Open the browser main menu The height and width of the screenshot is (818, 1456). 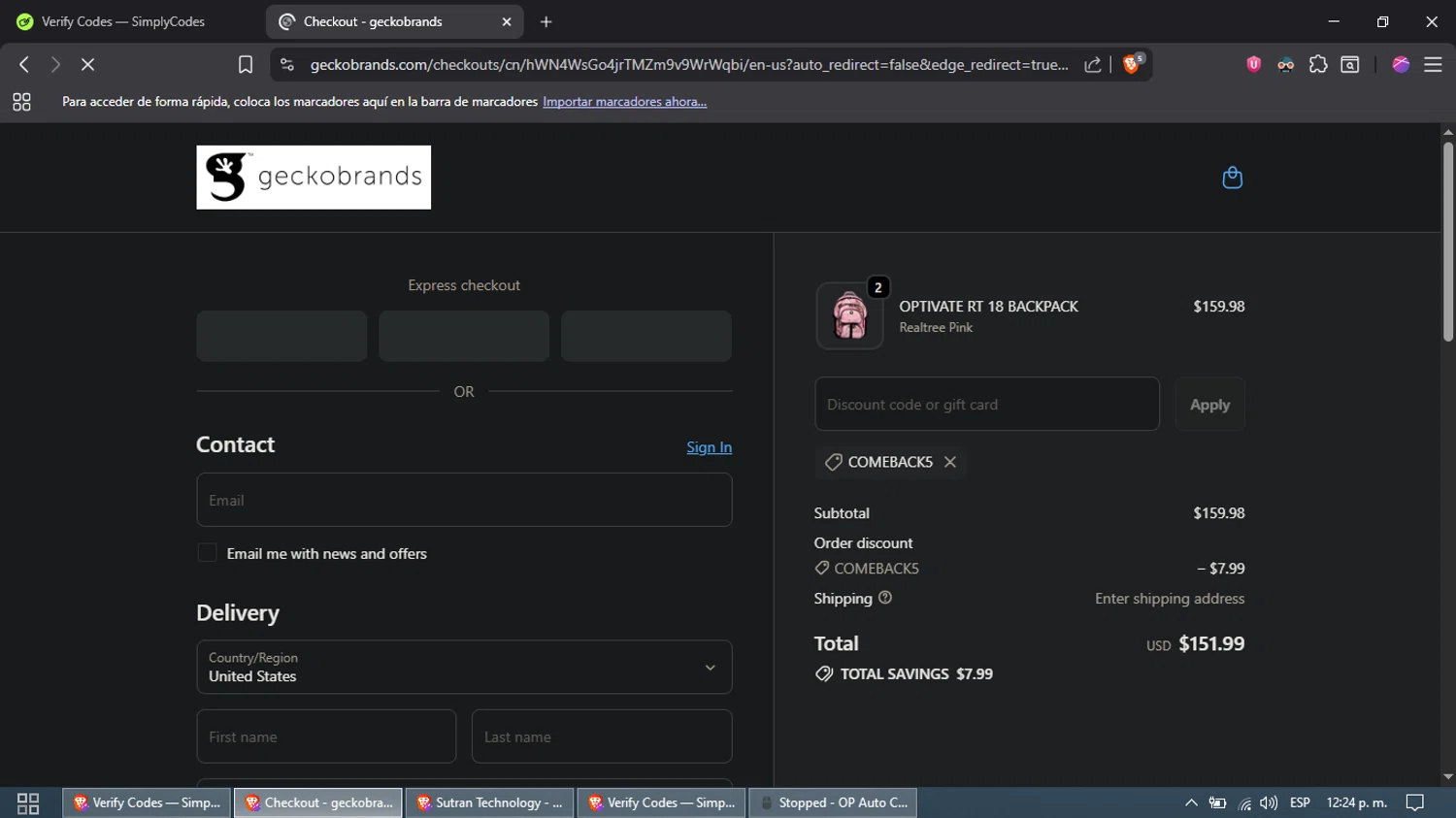[1433, 64]
